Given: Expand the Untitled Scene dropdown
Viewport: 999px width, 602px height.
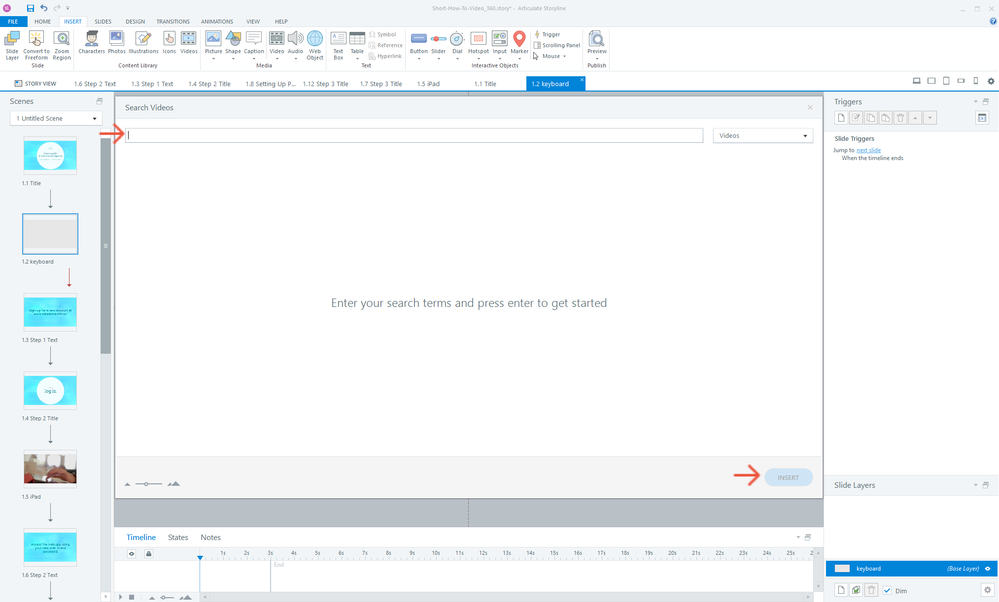Looking at the screenshot, I should 56,119.
